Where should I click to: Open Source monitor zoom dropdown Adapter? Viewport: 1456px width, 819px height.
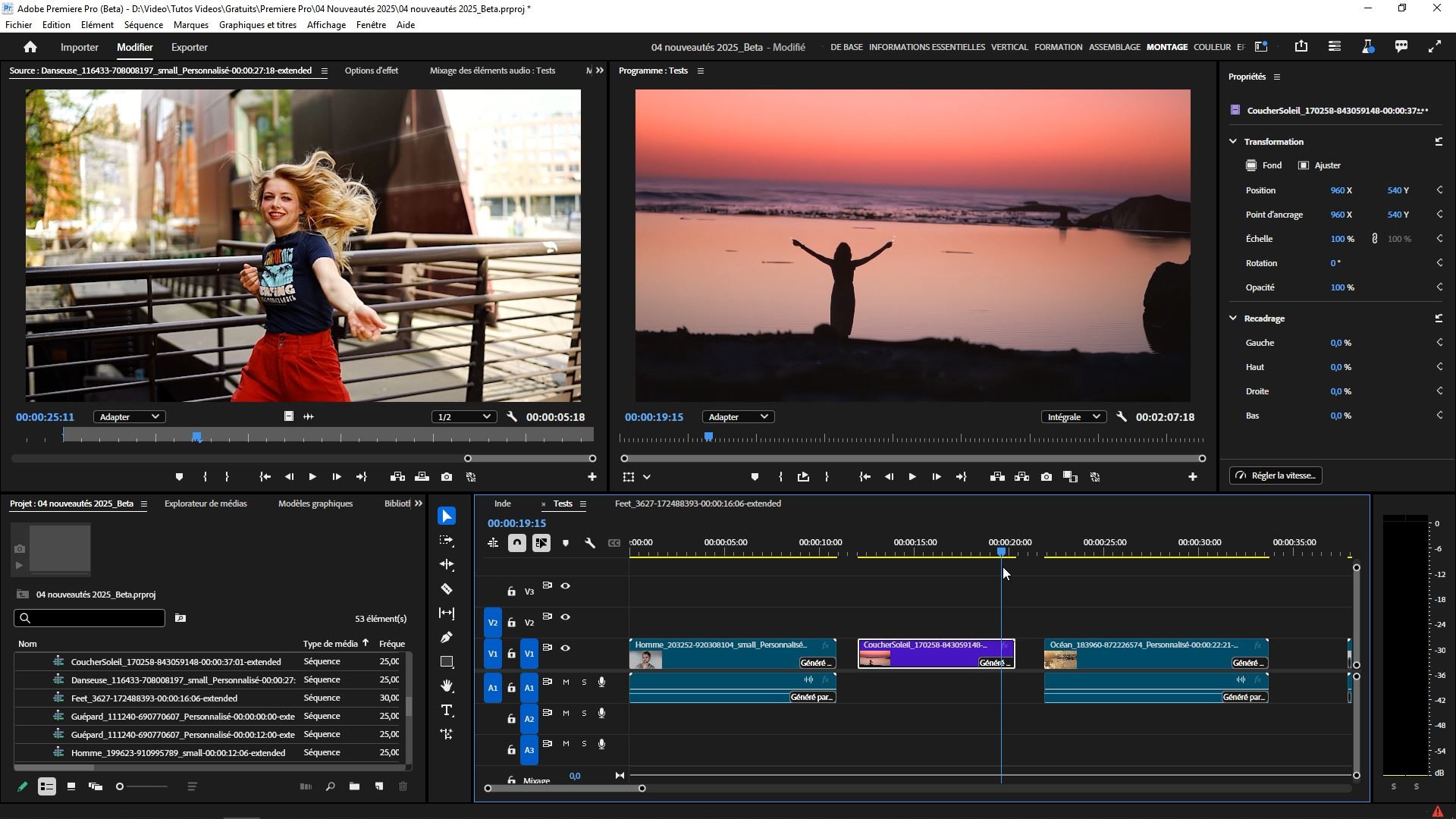[128, 417]
